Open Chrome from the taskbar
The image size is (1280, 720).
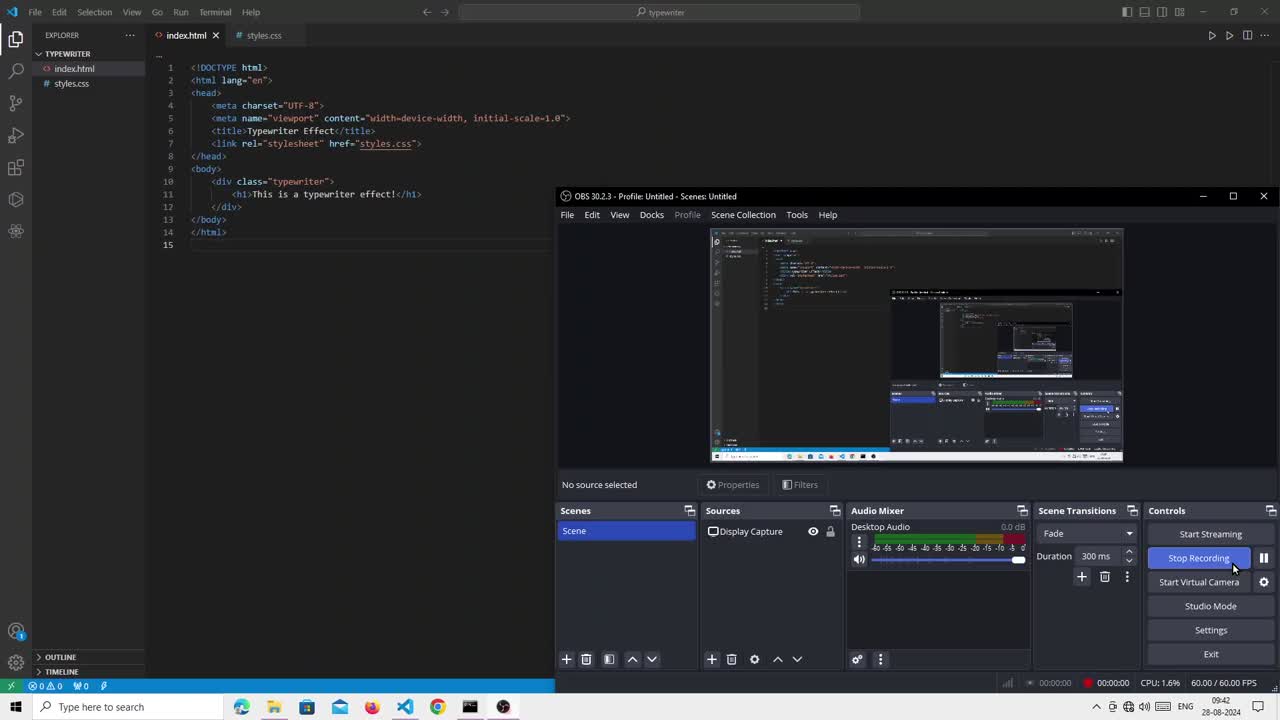pyautogui.click(x=437, y=707)
